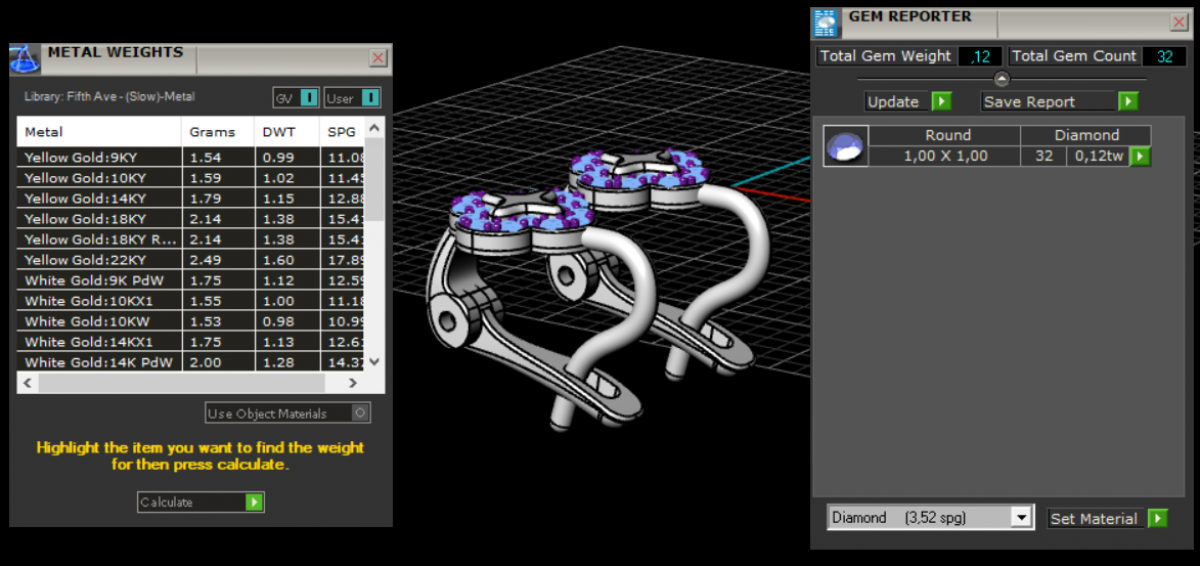Click the Gem Reporter panel icon

(x=825, y=22)
